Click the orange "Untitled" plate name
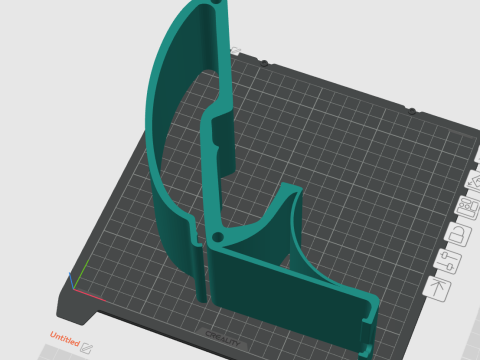 (x=65, y=339)
